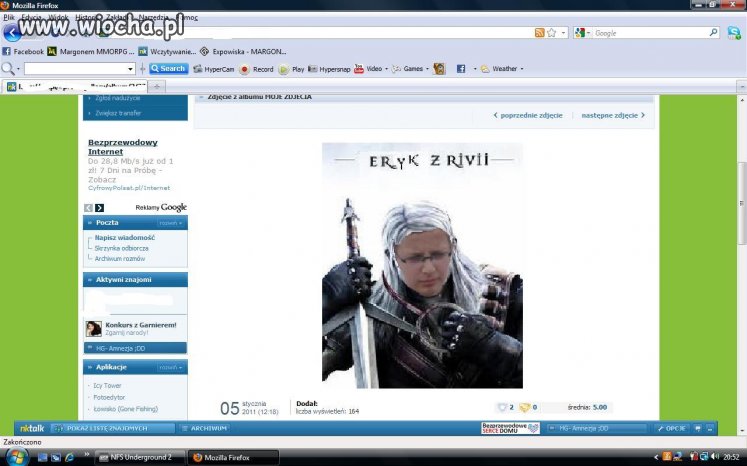The height and width of the screenshot is (466, 747).
Task: Open the HG- Amnezja ;DD chat tab
Action: coord(596,428)
